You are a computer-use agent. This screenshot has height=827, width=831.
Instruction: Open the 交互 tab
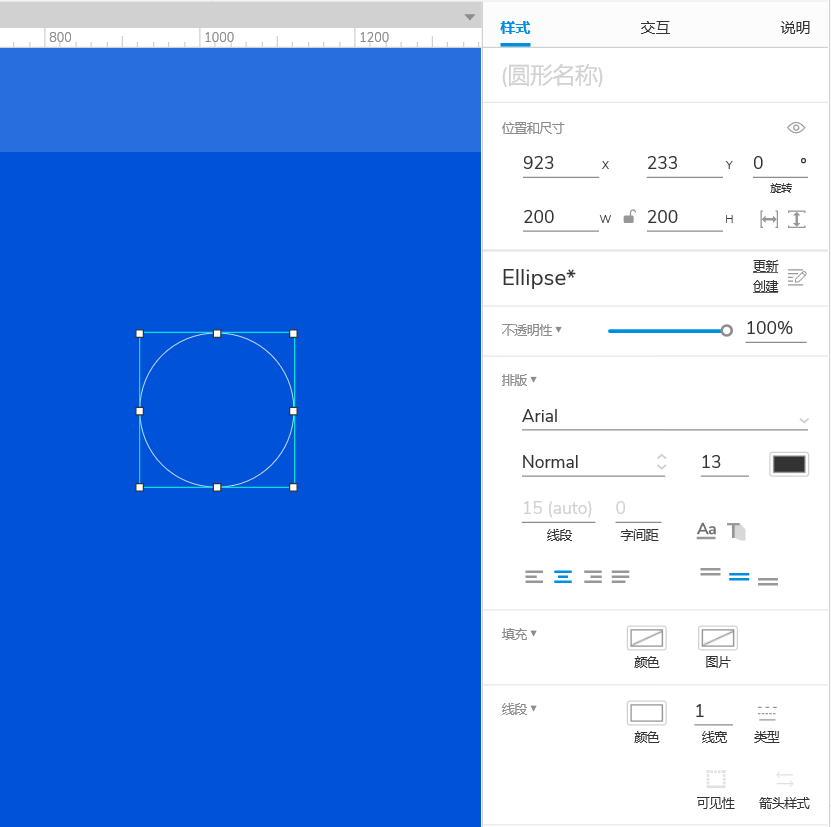pos(655,28)
